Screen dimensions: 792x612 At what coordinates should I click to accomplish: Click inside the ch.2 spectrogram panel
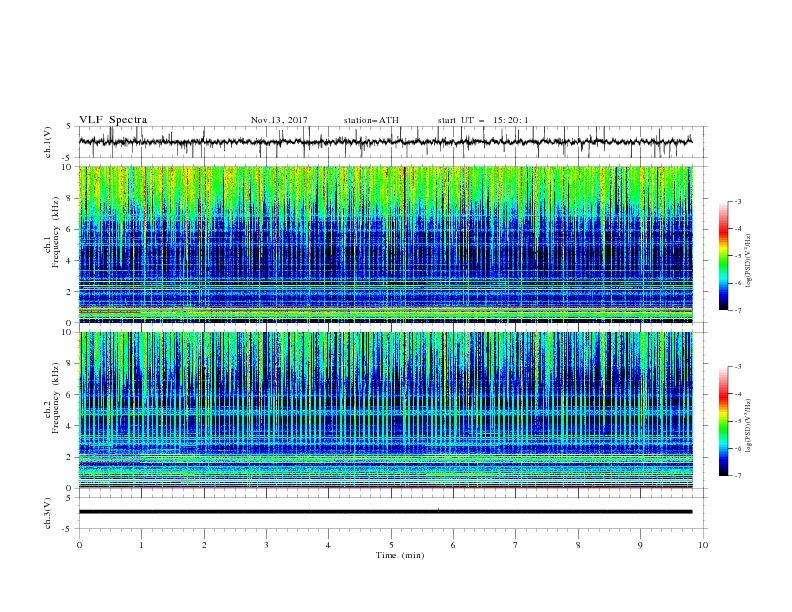point(385,410)
